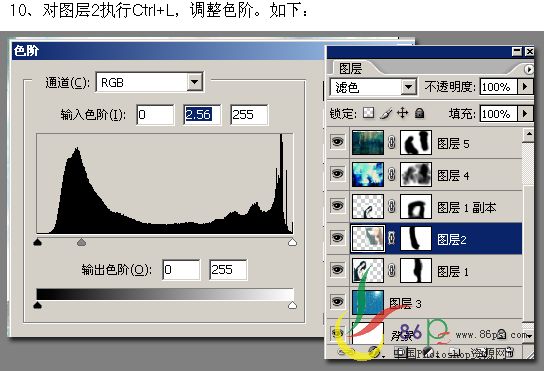Select layer name text 图层 1
The width and height of the screenshot is (544, 371).
[x=453, y=271]
